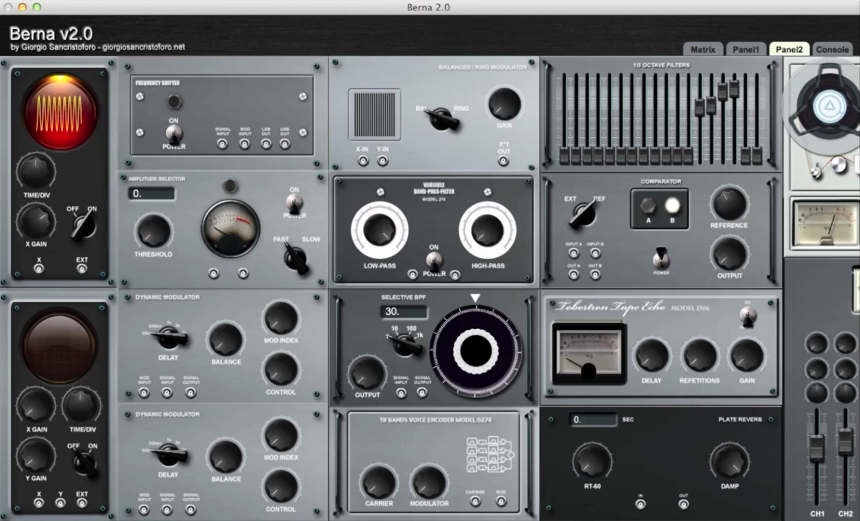Image resolution: width=860 pixels, height=521 pixels.
Task: Click the amplitude selector THRESHOLD knob
Action: 153,231
